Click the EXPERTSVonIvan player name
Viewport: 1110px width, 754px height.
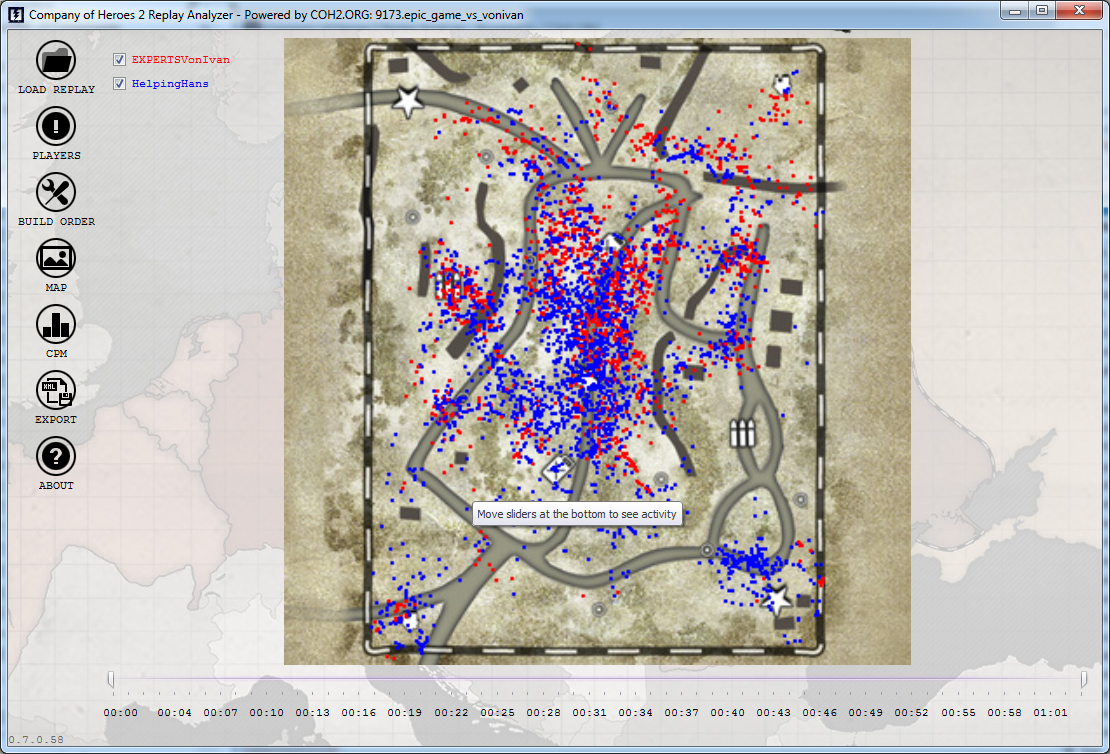(x=181, y=59)
